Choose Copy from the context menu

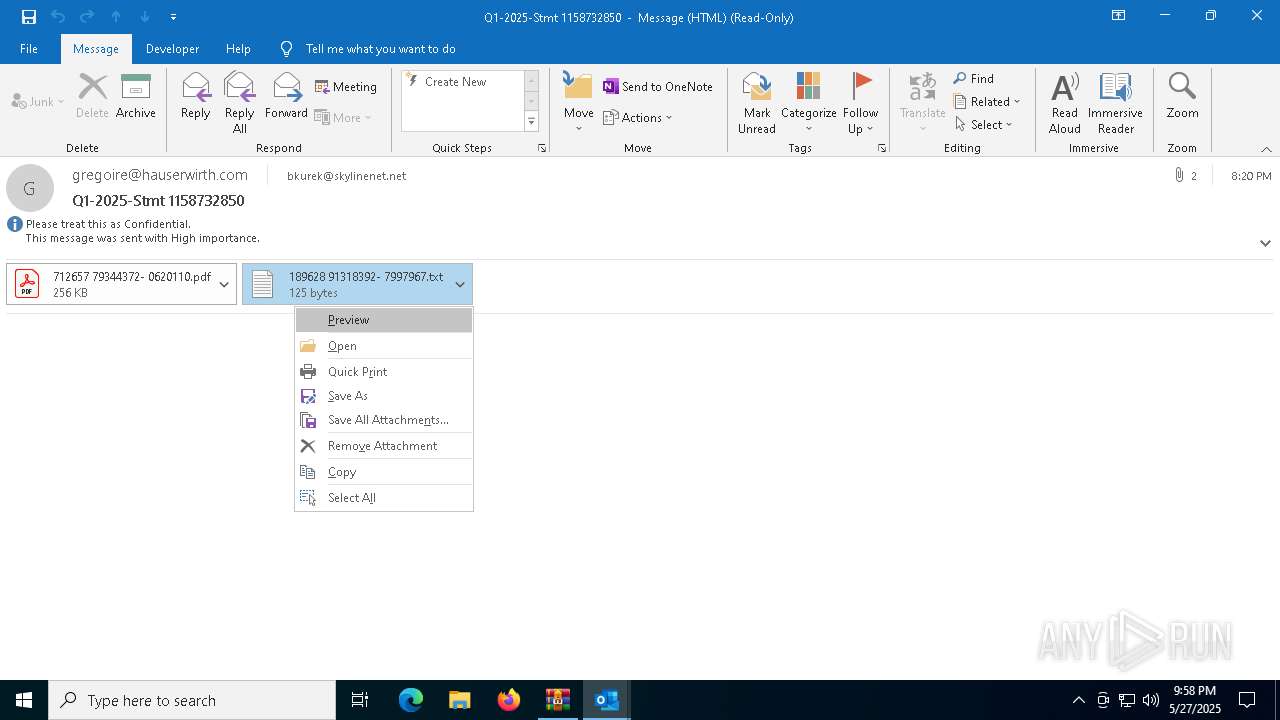coord(384,472)
